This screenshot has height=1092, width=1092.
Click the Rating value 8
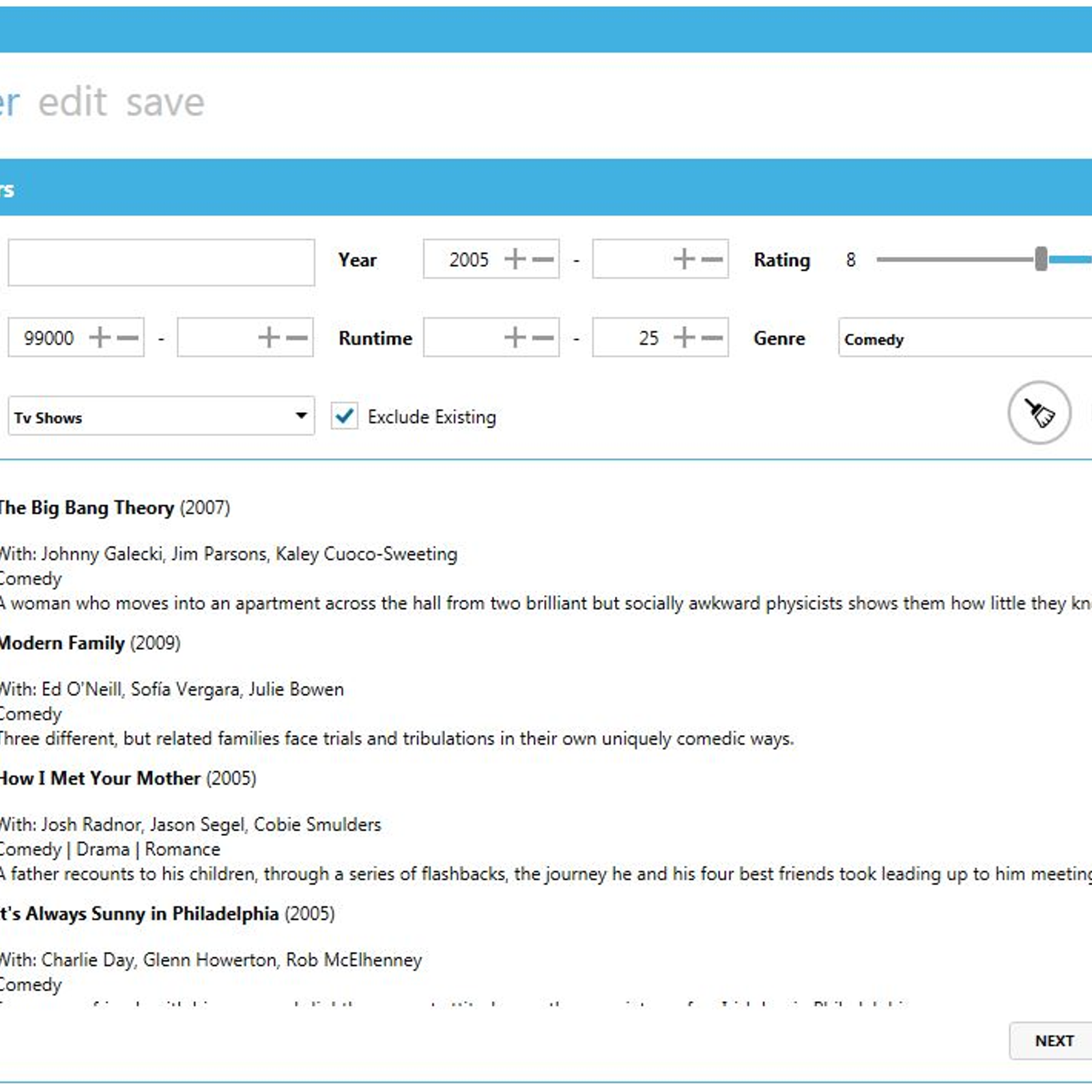(x=850, y=259)
